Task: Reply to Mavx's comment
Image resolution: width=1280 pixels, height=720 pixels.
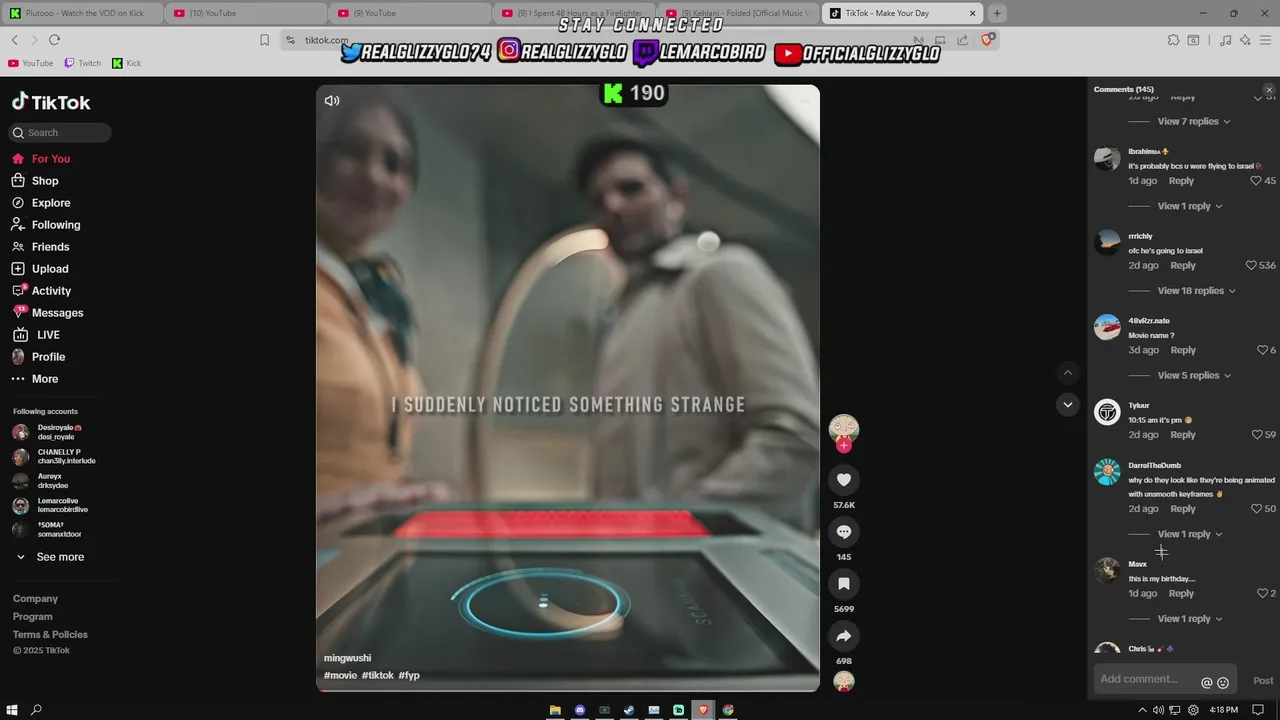Action: pos(1181,594)
